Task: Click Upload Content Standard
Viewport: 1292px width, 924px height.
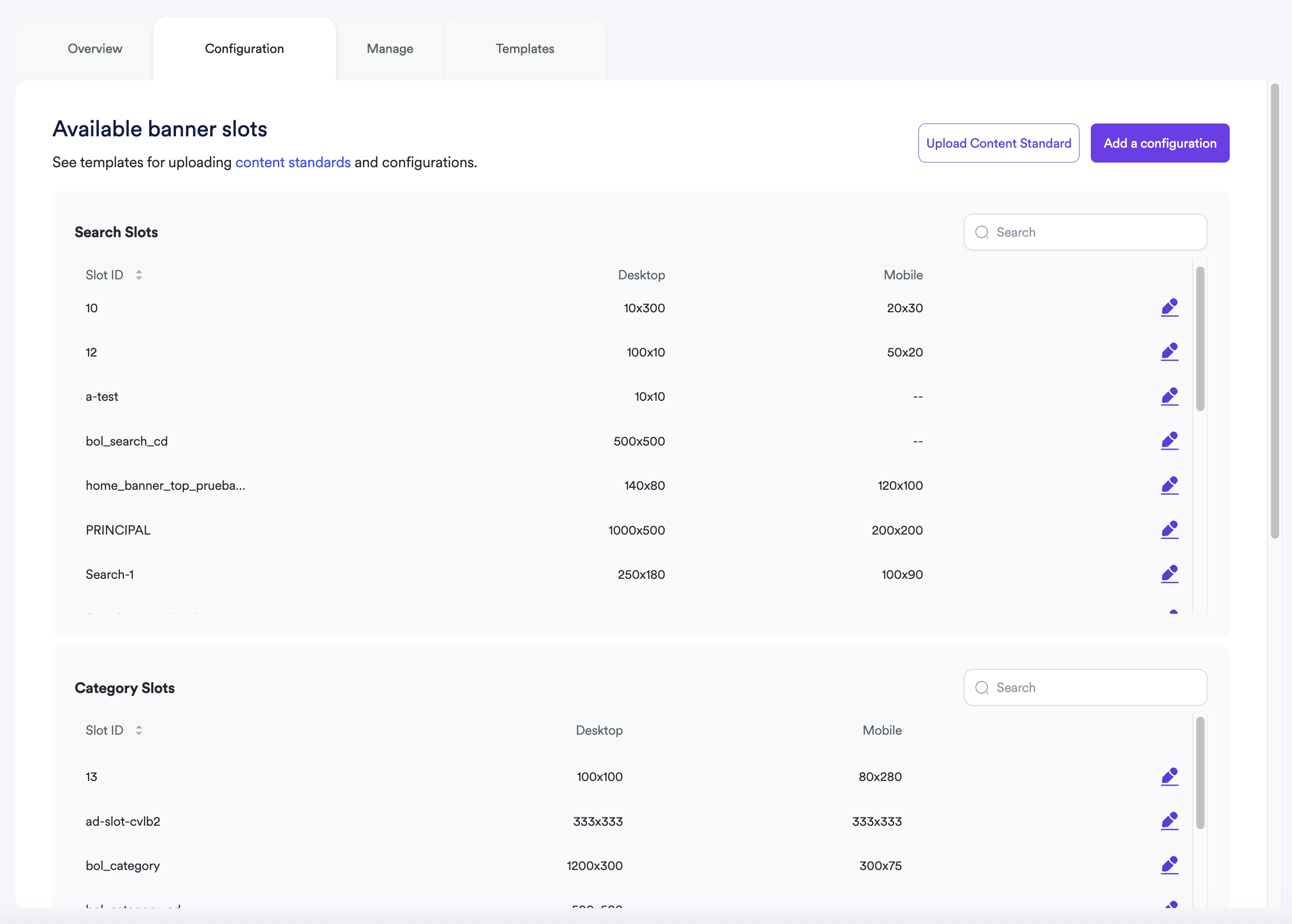Action: [998, 143]
